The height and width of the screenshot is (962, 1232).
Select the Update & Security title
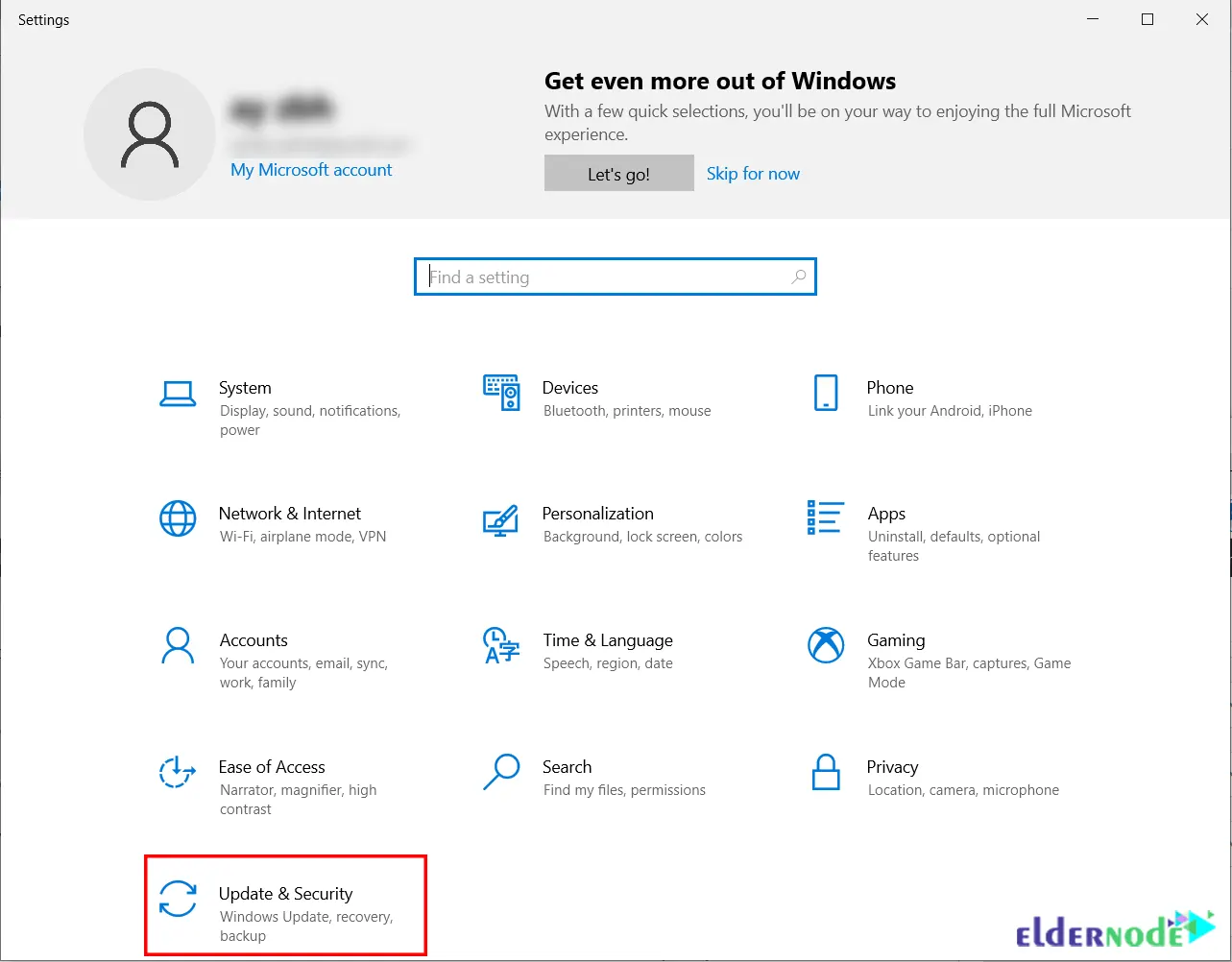pyautogui.click(x=286, y=894)
